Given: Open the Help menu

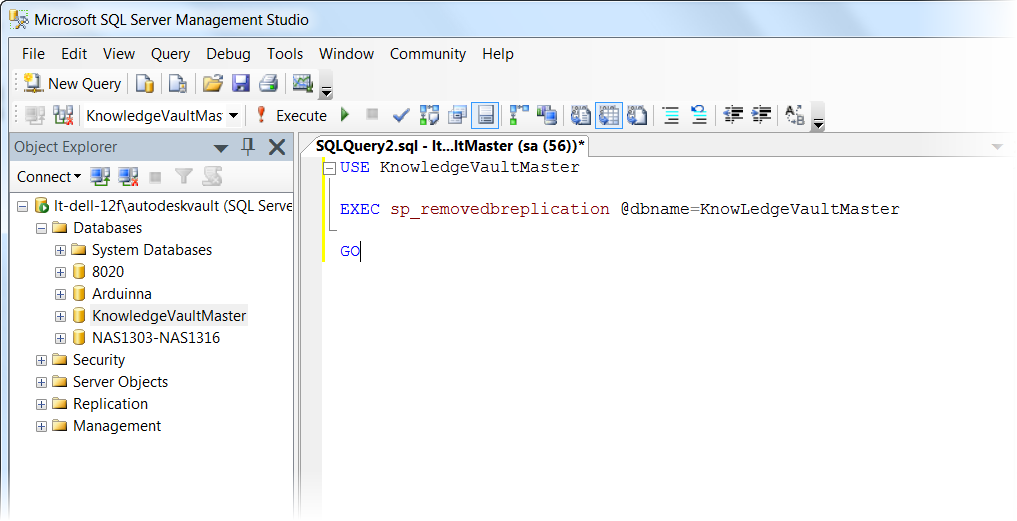Looking at the screenshot, I should coord(497,54).
